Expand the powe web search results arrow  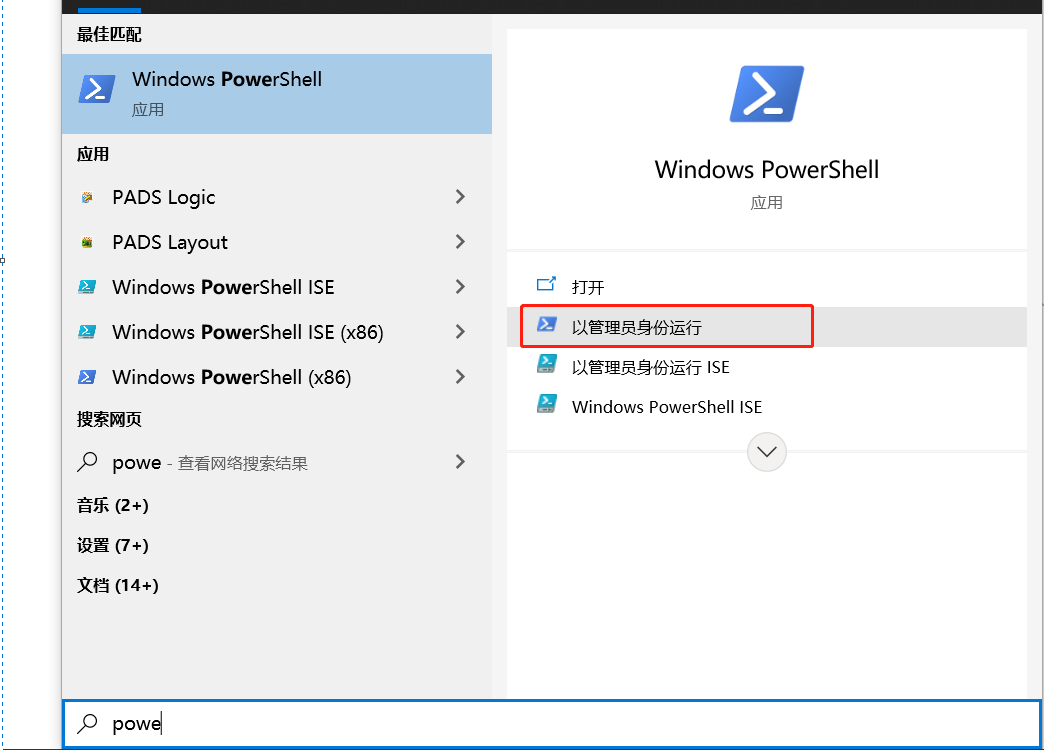460,462
